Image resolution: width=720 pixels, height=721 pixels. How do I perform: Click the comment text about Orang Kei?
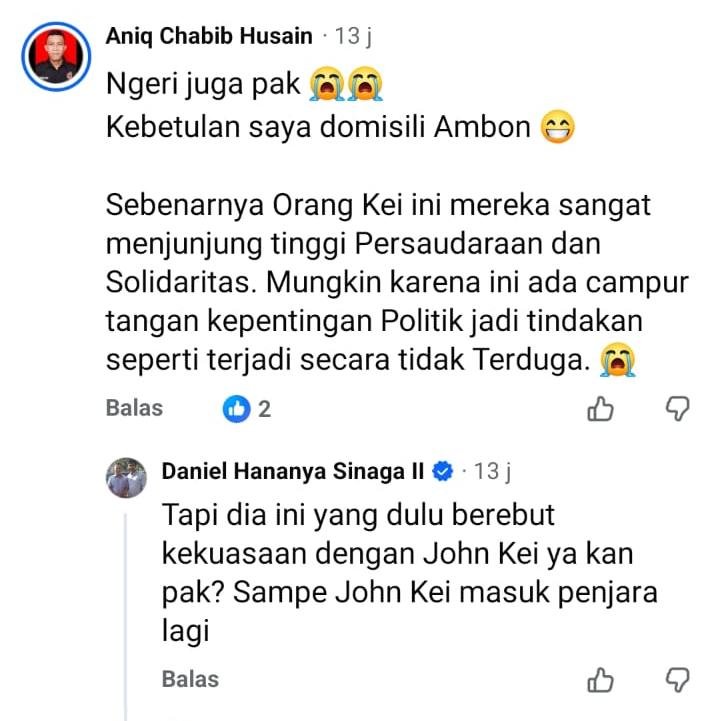point(397,282)
